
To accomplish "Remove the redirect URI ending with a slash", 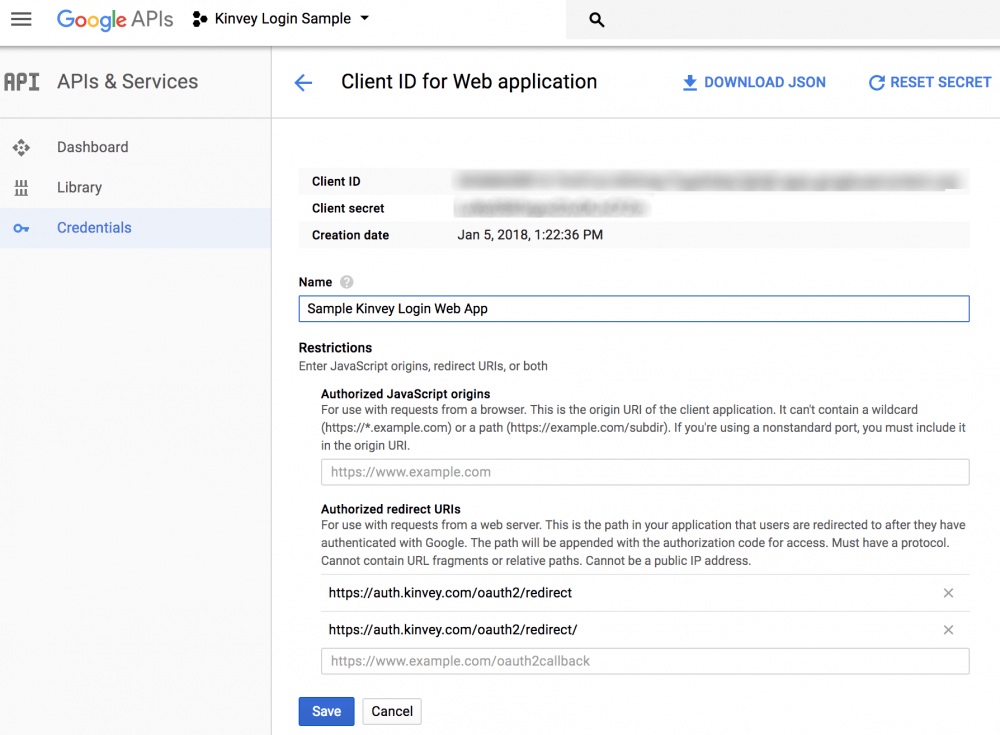I will click(948, 630).
